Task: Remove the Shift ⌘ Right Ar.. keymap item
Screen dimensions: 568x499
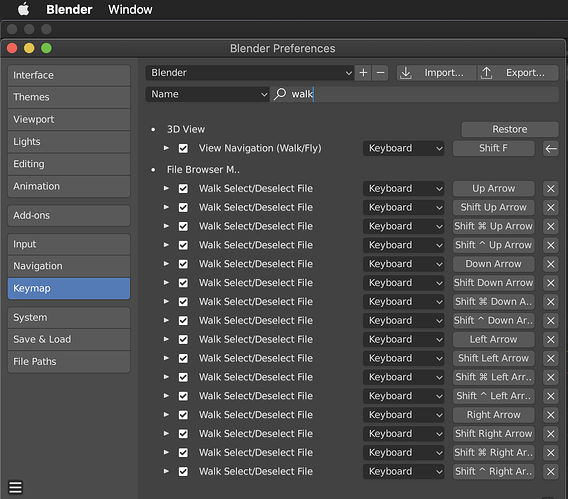Action: pyautogui.click(x=551, y=452)
